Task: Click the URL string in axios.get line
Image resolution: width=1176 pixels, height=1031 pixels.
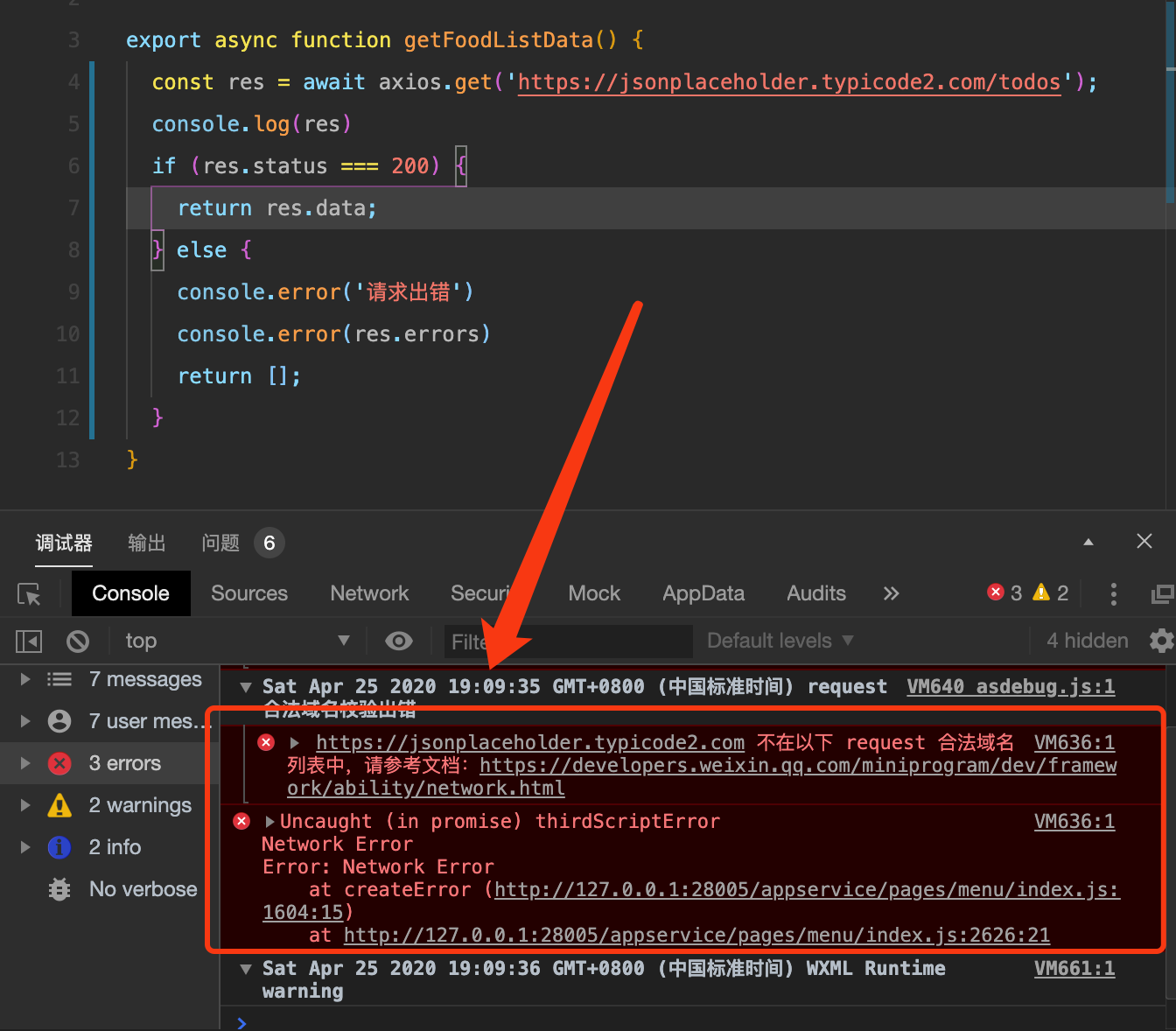Action: click(x=789, y=82)
